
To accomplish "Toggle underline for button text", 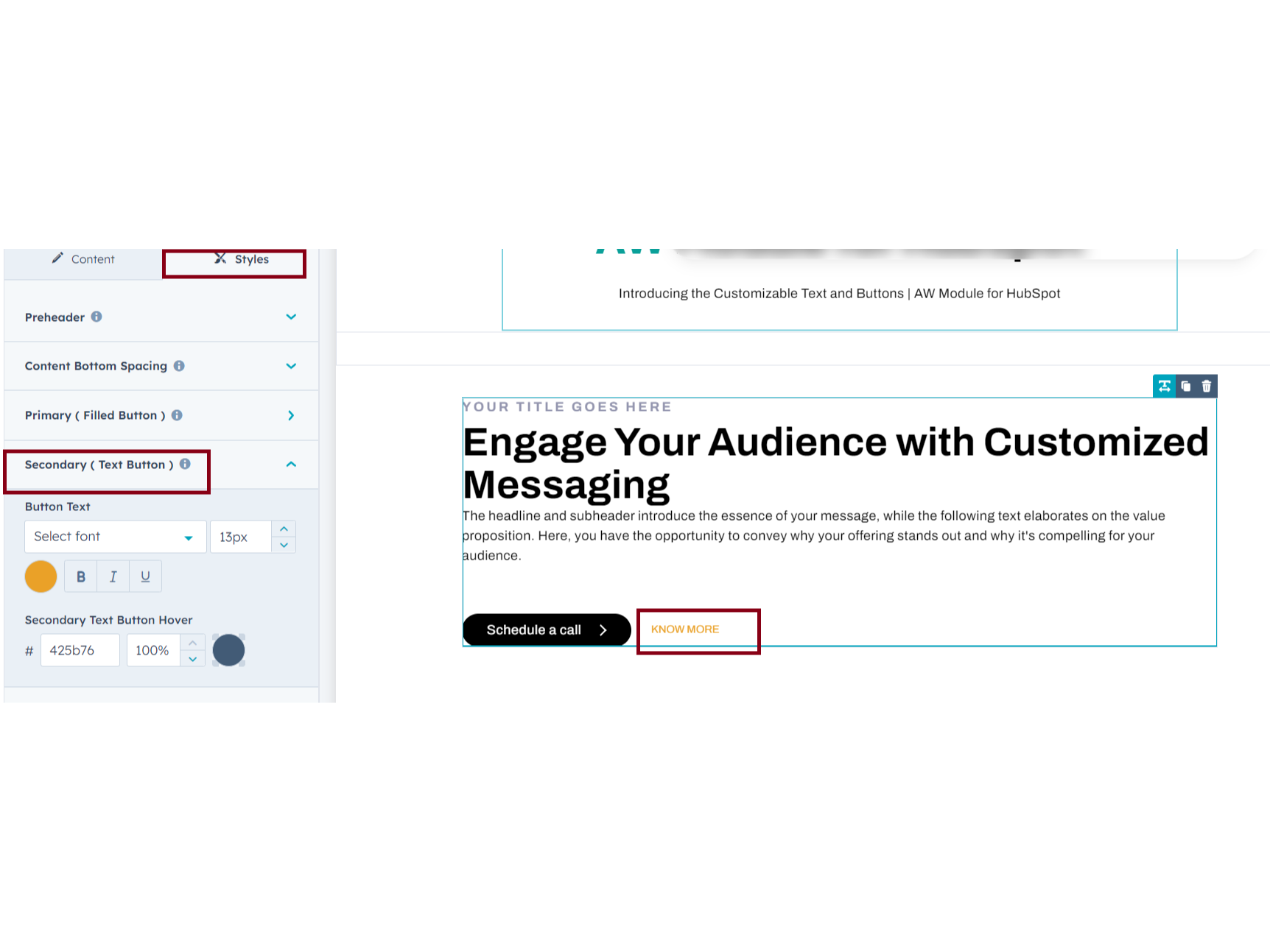I will [x=145, y=577].
